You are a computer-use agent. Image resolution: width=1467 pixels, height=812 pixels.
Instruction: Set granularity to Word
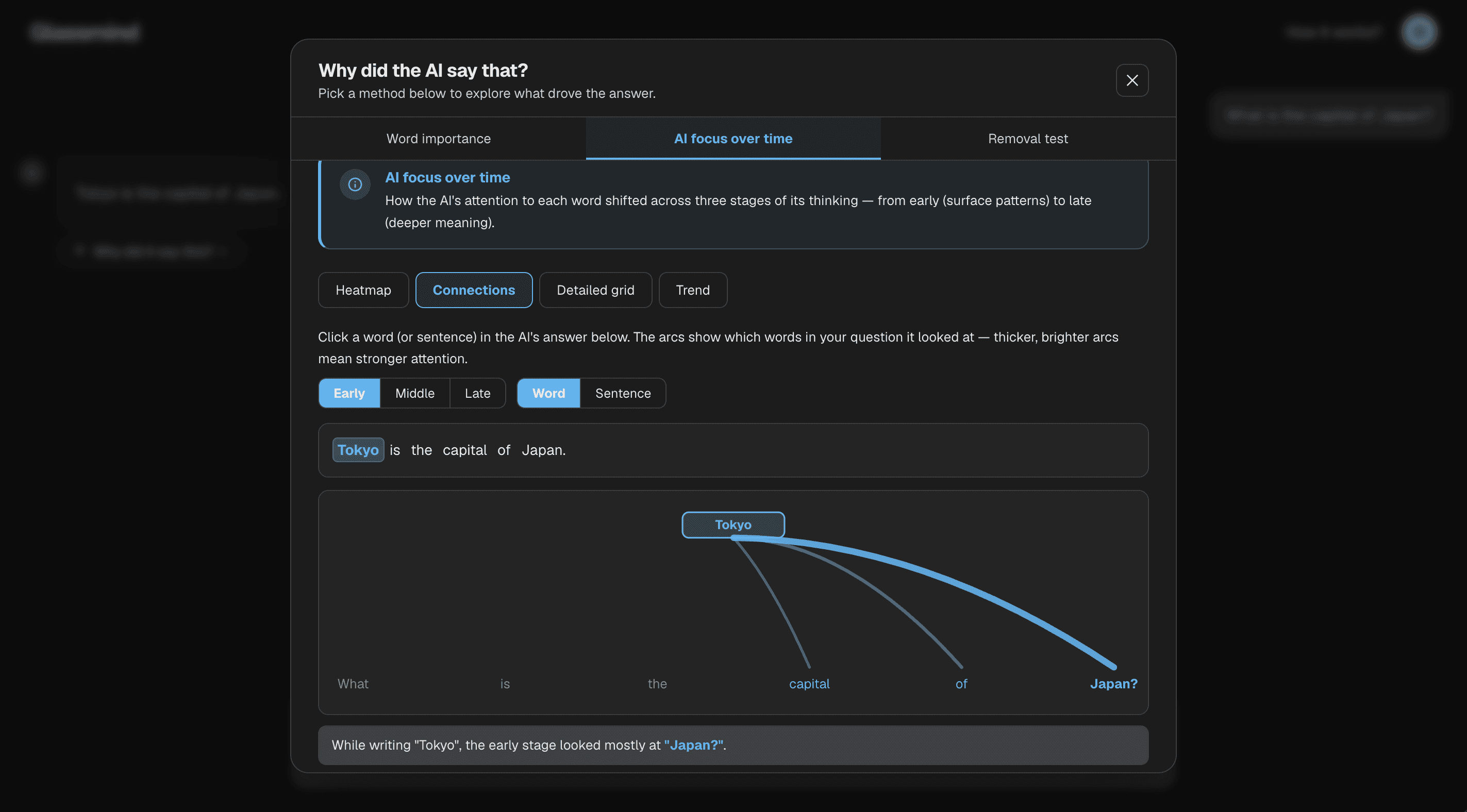point(548,393)
